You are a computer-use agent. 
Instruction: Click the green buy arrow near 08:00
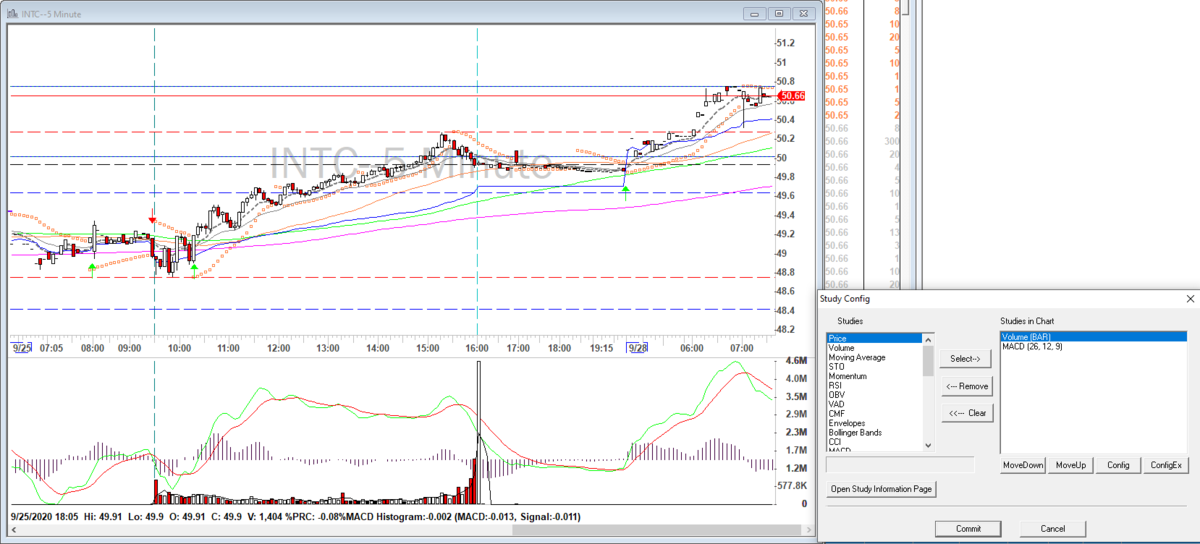[92, 268]
